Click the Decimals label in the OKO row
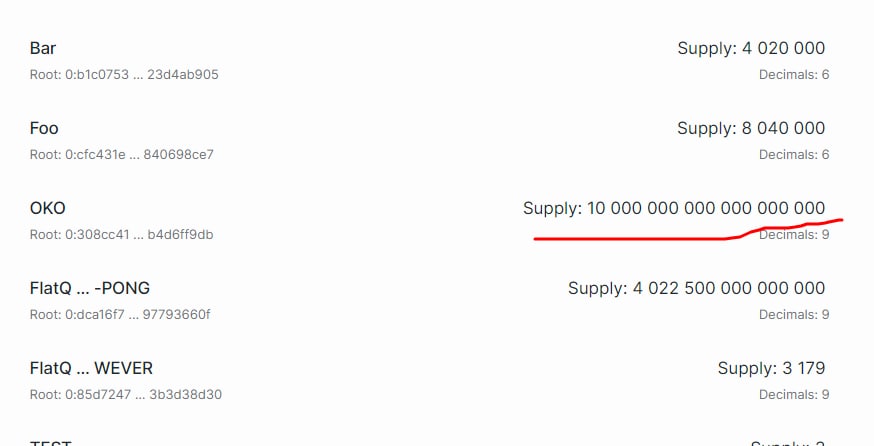The image size is (874, 446). coord(794,235)
